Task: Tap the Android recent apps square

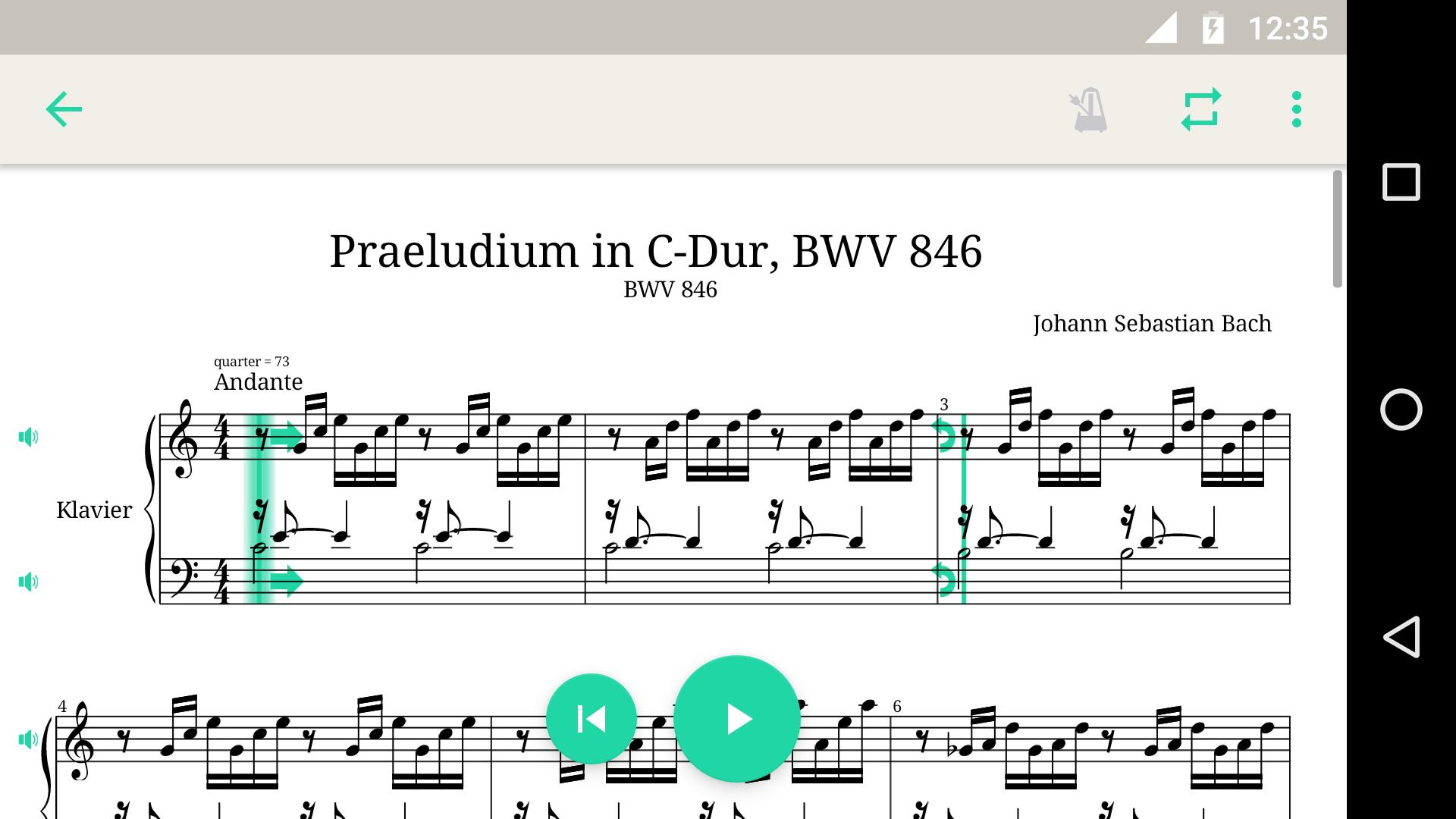Action: pos(1401,182)
